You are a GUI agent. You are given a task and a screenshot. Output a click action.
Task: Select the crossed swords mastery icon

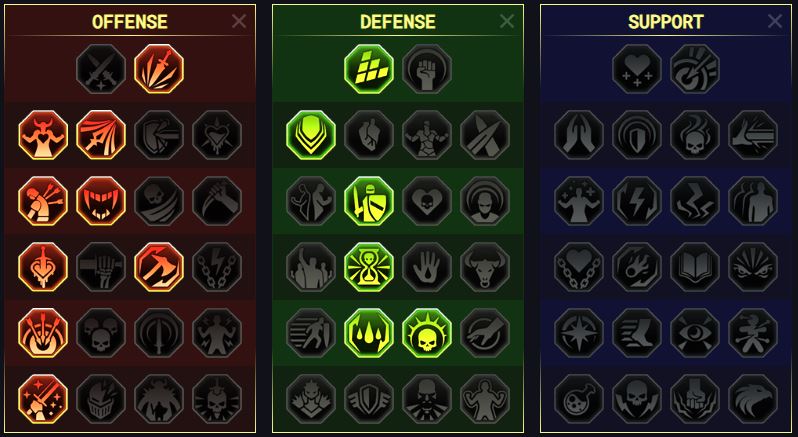click(x=101, y=69)
